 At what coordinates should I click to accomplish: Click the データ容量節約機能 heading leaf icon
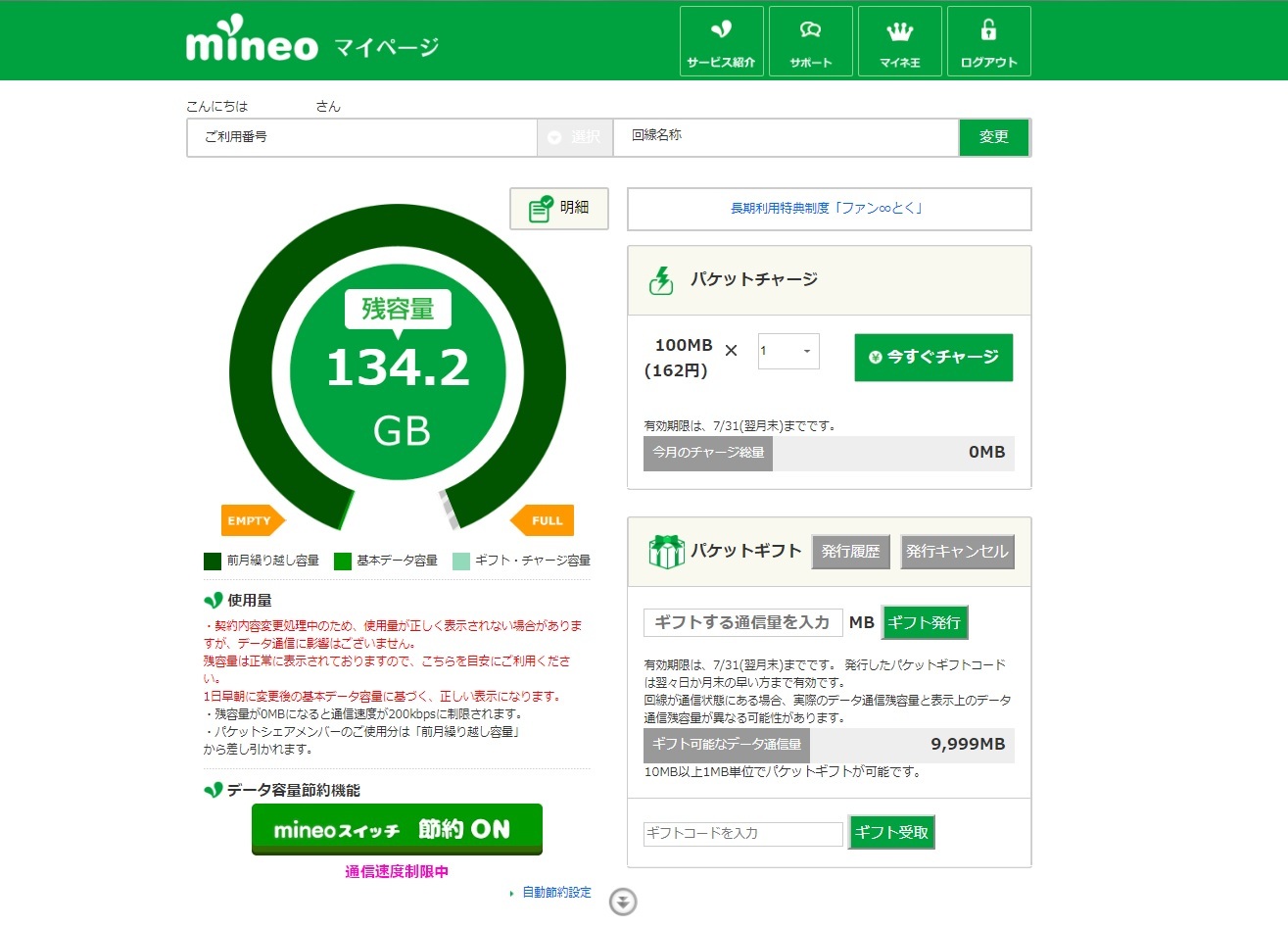coord(213,790)
